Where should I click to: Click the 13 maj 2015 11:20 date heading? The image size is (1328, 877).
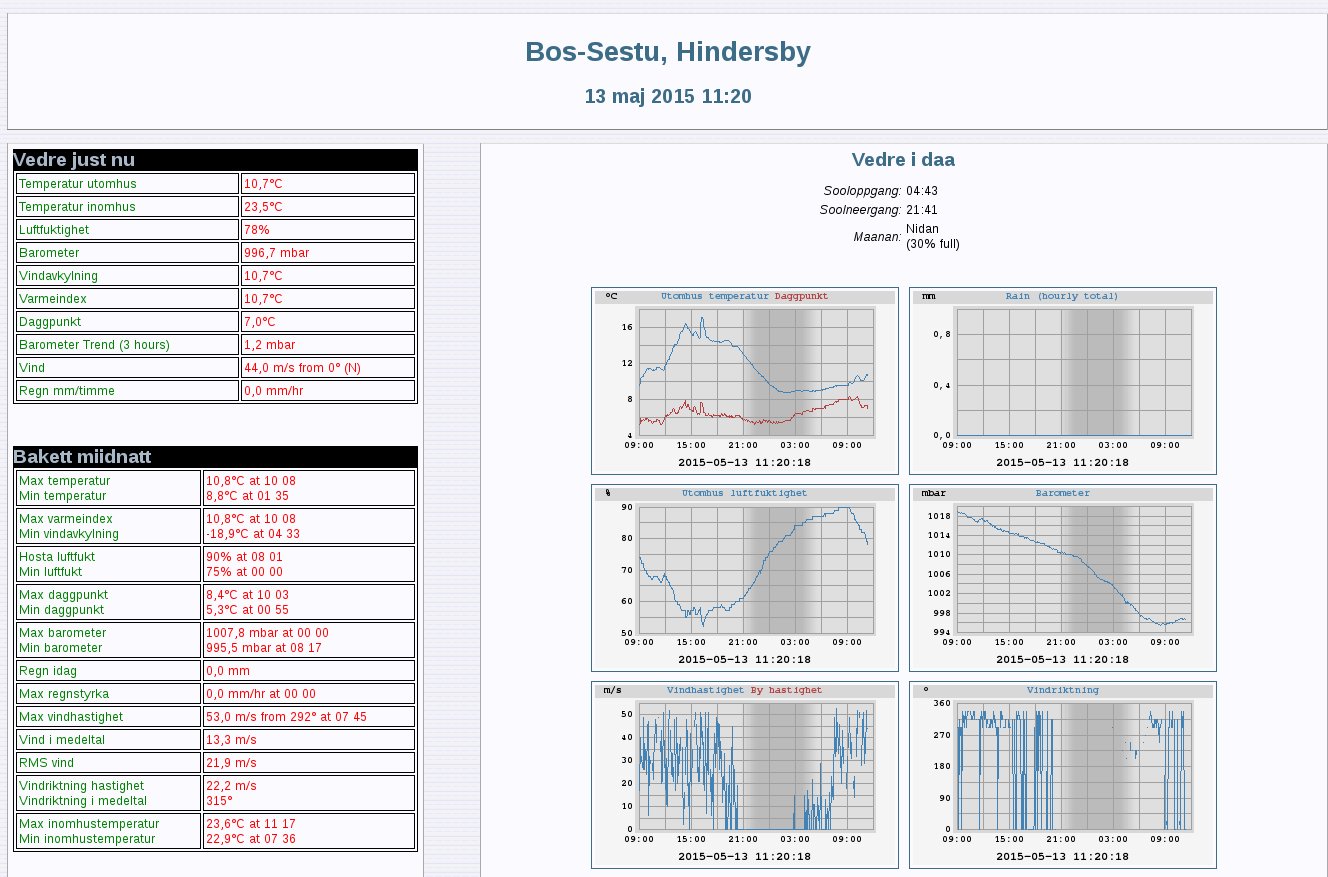pyautogui.click(x=667, y=97)
